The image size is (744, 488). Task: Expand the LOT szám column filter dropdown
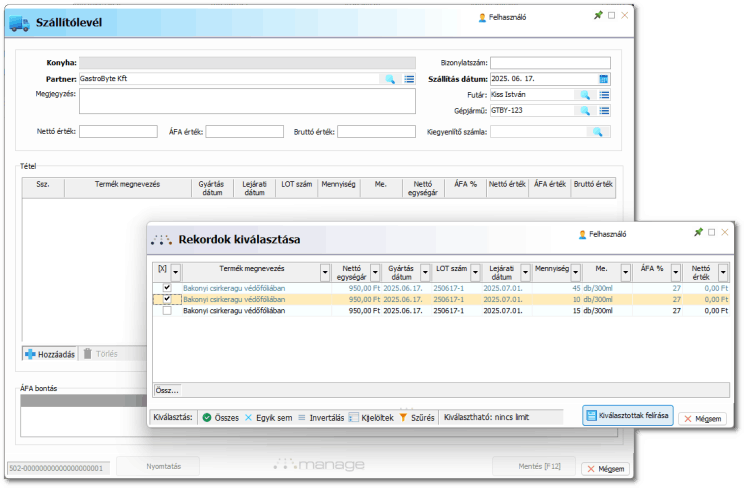pos(474,271)
